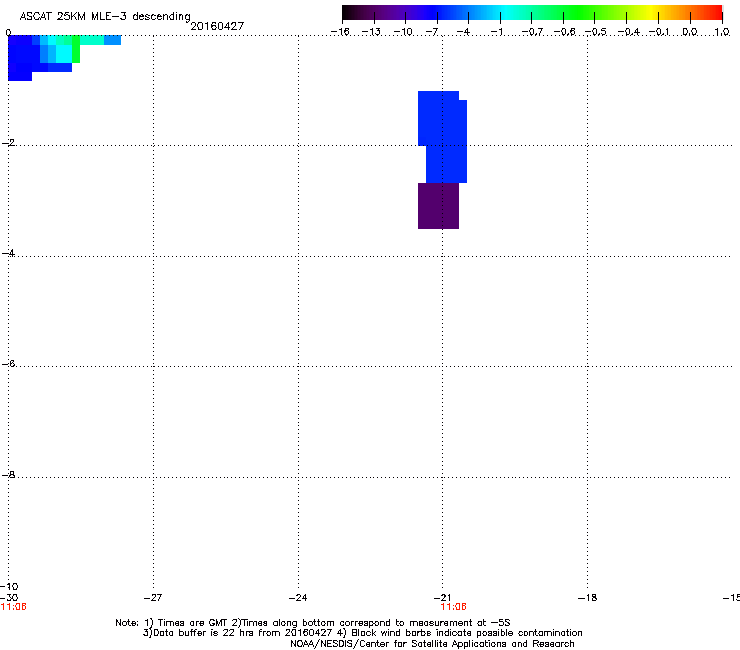Click the large blue data block near -21
The width and height of the screenshot is (740, 650).
point(443,137)
